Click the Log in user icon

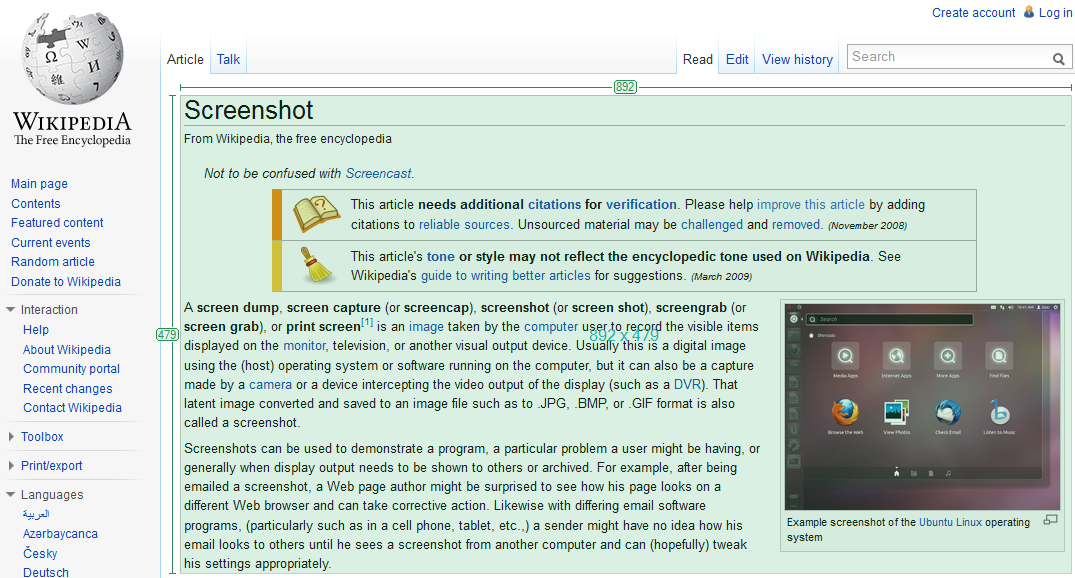coord(1029,12)
